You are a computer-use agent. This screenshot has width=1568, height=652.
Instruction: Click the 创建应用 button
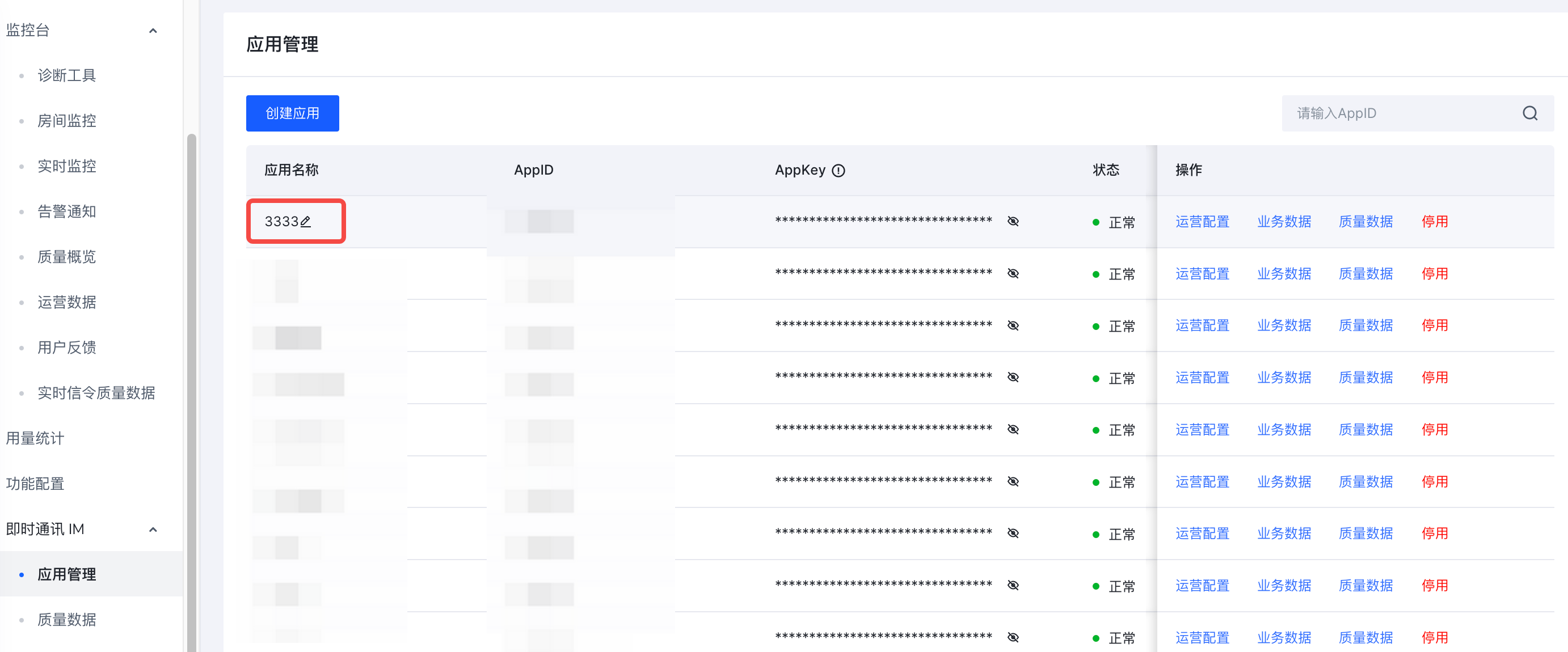tap(292, 113)
